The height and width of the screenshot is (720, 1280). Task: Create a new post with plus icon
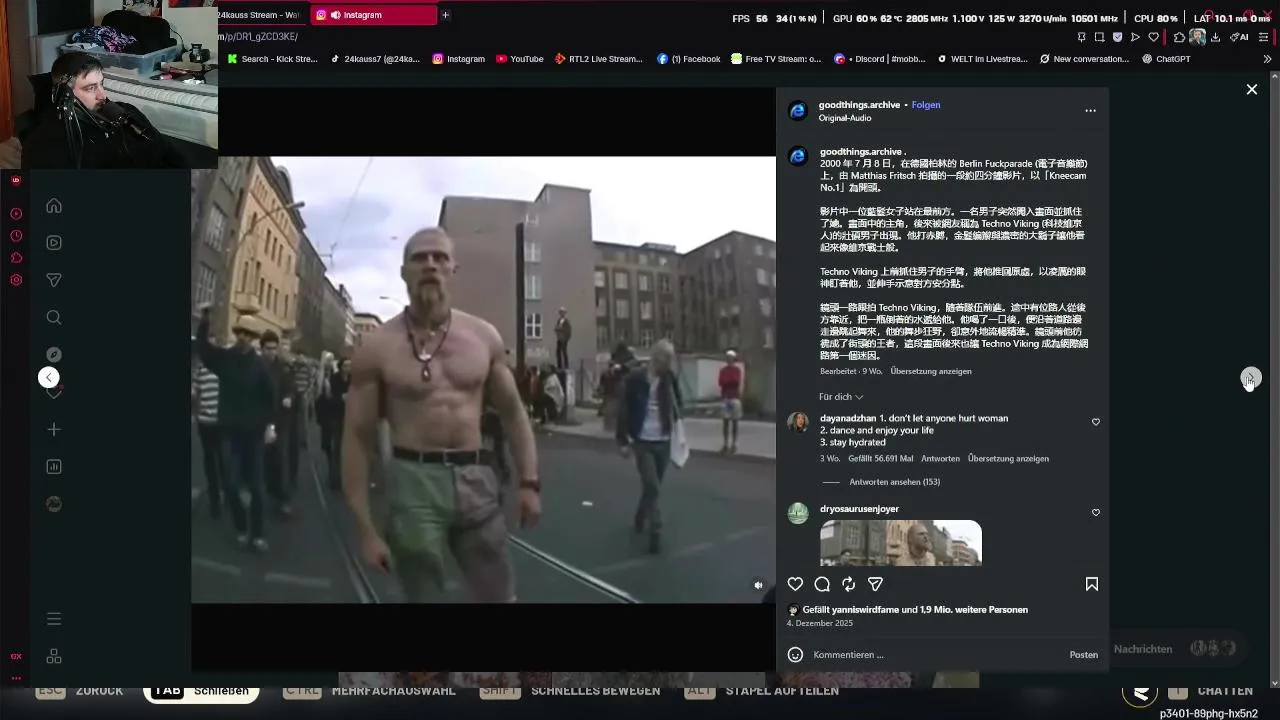coord(54,430)
